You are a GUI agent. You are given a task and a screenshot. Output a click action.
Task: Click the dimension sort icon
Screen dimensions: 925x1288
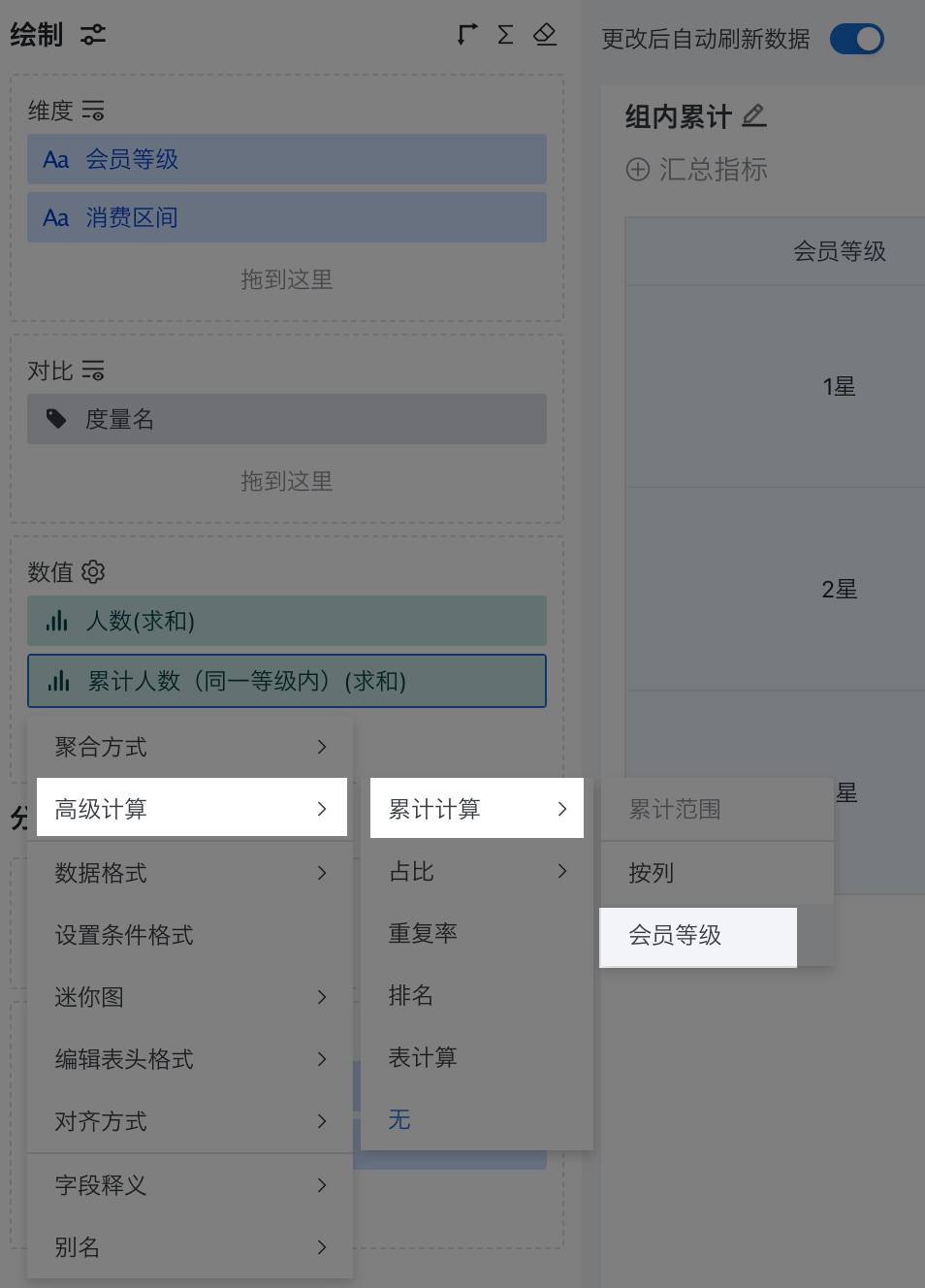point(93,112)
